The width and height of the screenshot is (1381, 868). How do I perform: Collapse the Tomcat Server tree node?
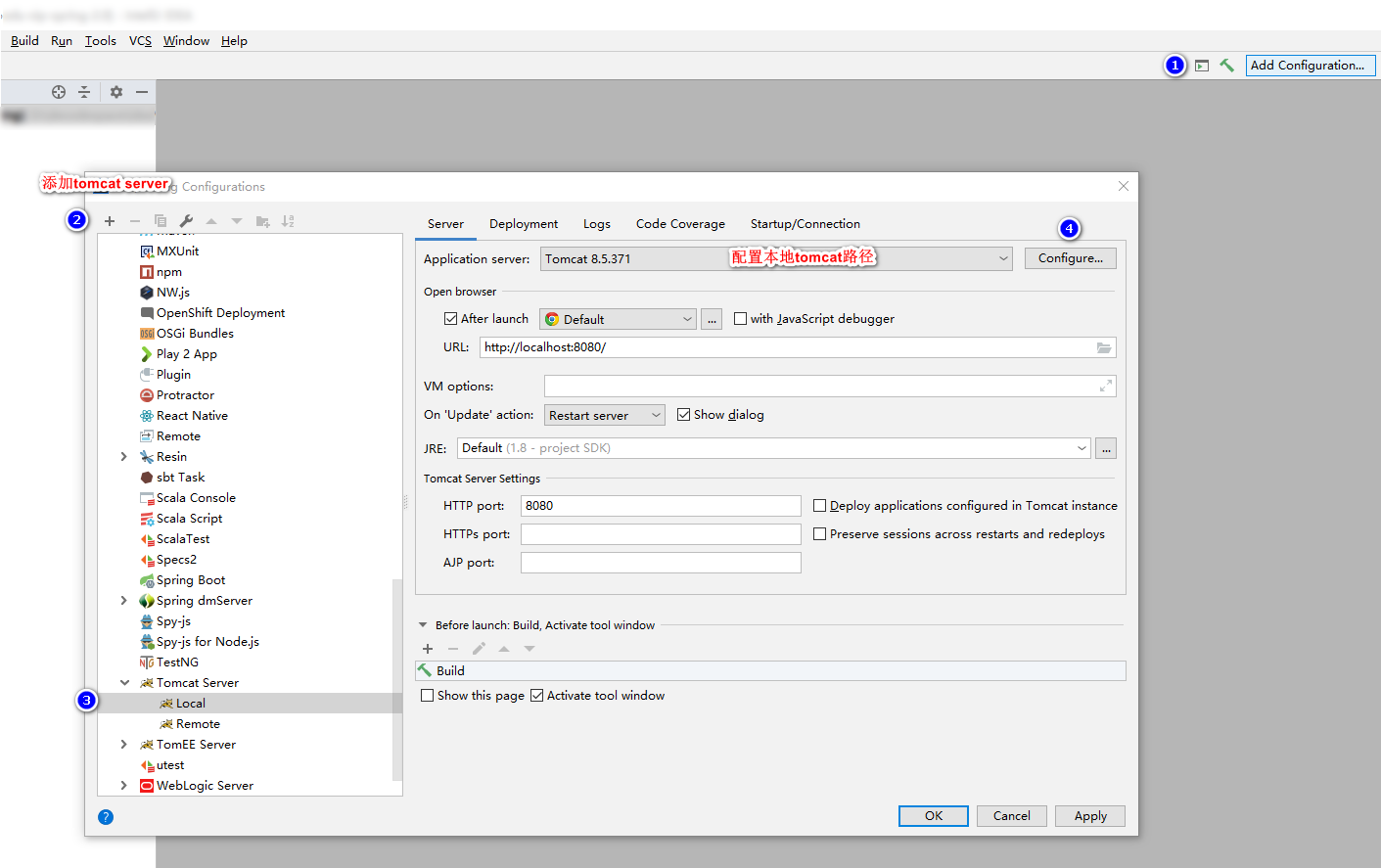(x=124, y=683)
